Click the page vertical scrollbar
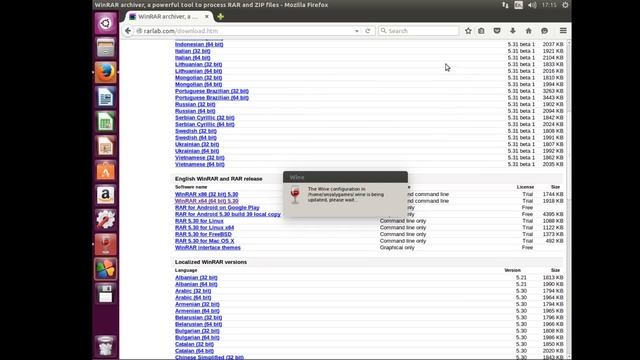This screenshot has height=360, width=640. pos(569,200)
